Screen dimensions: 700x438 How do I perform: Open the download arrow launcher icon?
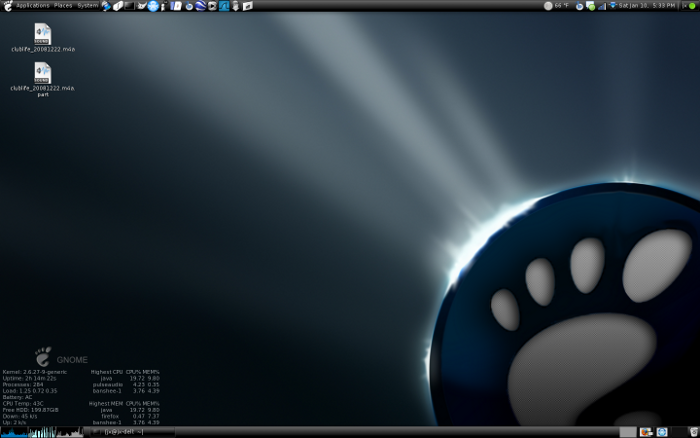click(235, 6)
